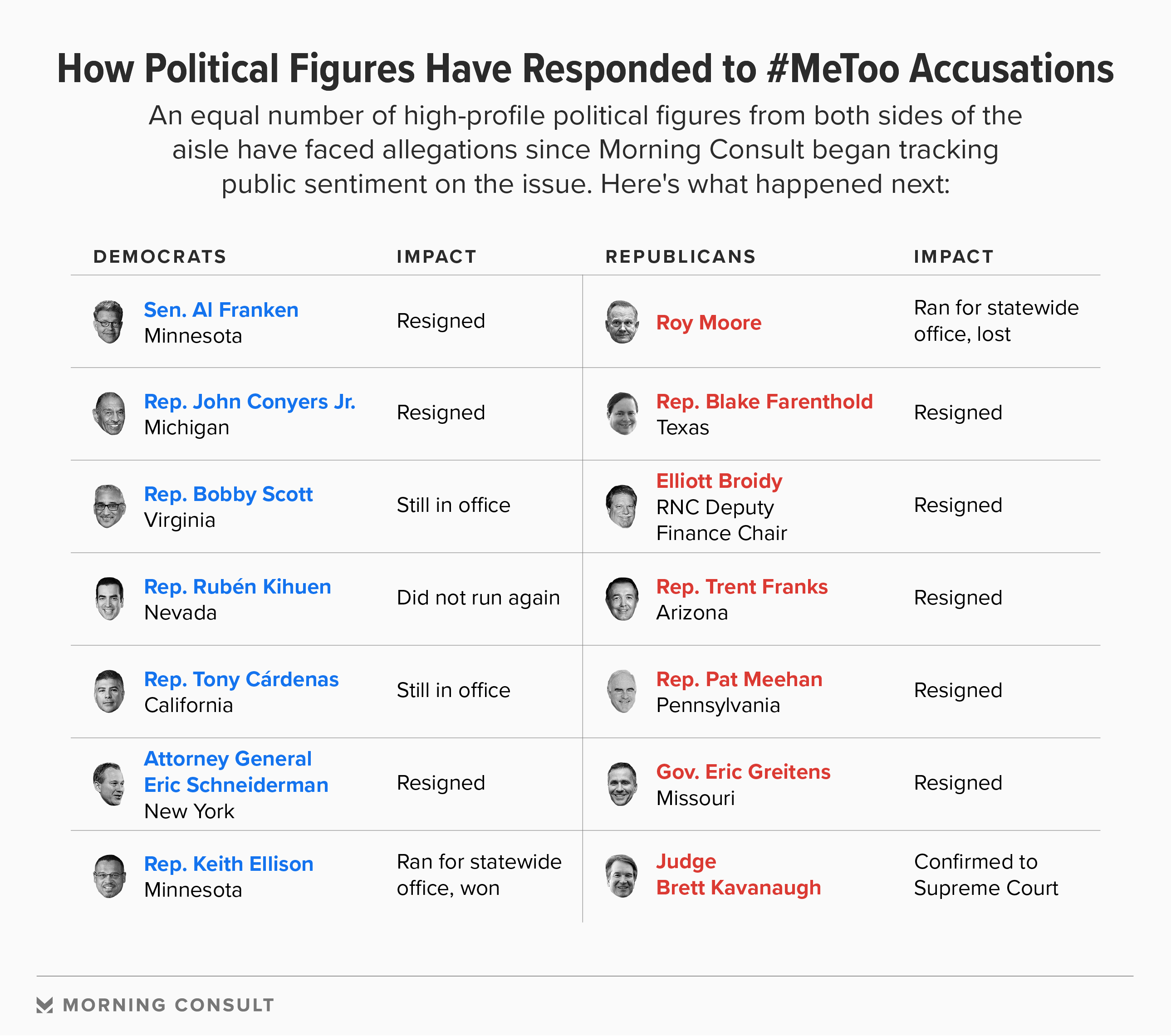
Task: Click the REPUBLICANS column header
Action: (x=681, y=257)
